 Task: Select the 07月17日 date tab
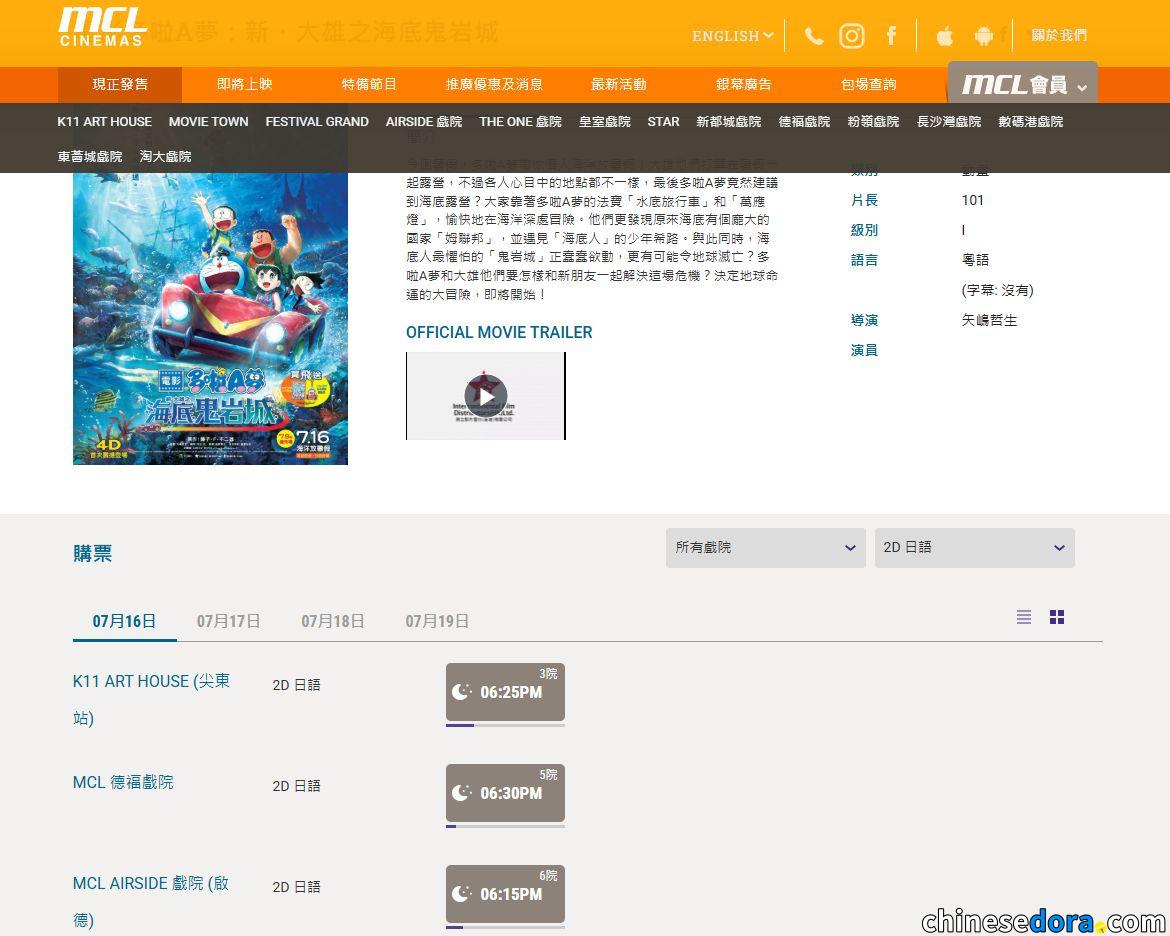click(228, 621)
